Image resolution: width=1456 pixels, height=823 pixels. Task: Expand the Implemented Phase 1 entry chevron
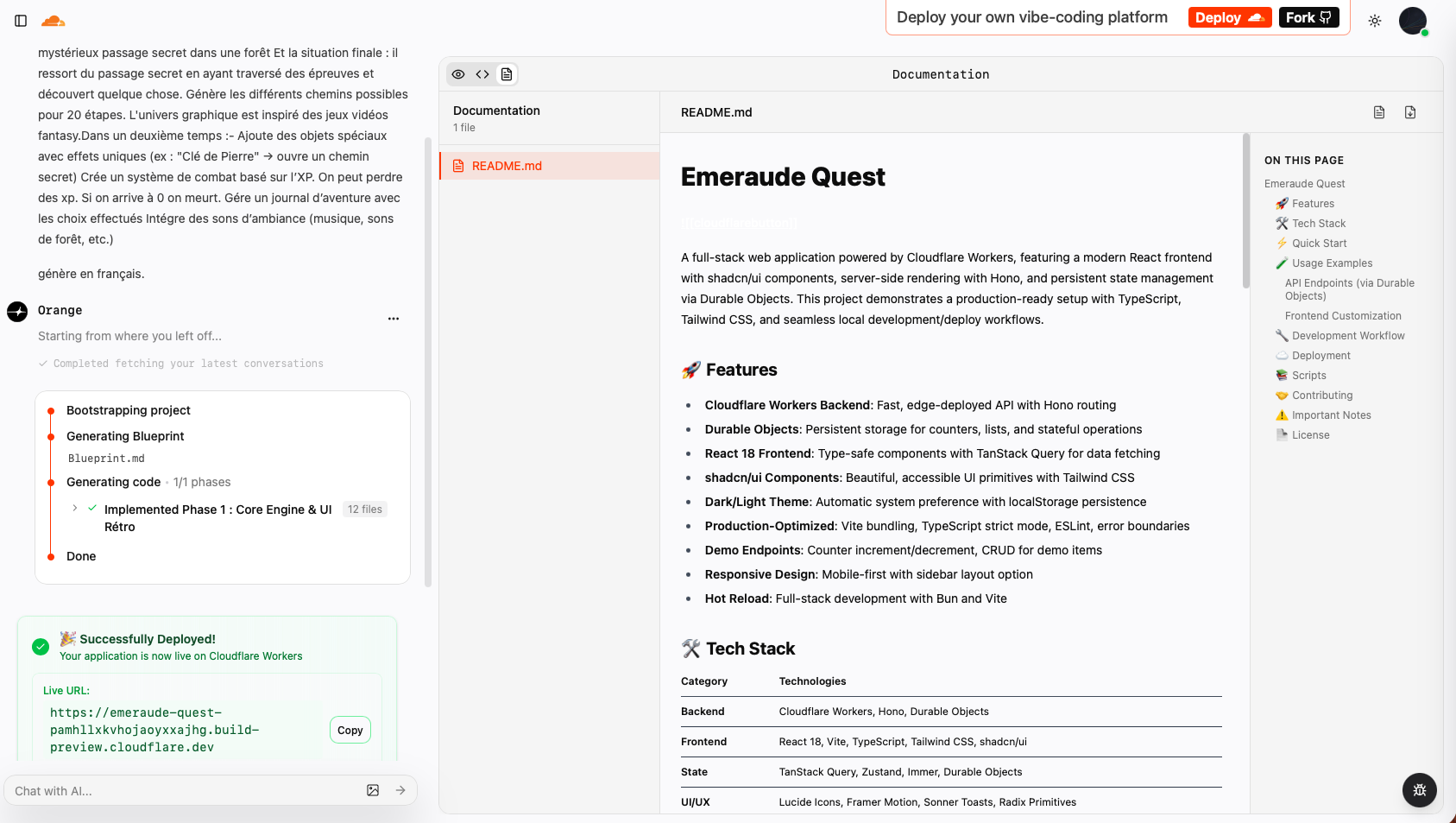pyautogui.click(x=75, y=509)
